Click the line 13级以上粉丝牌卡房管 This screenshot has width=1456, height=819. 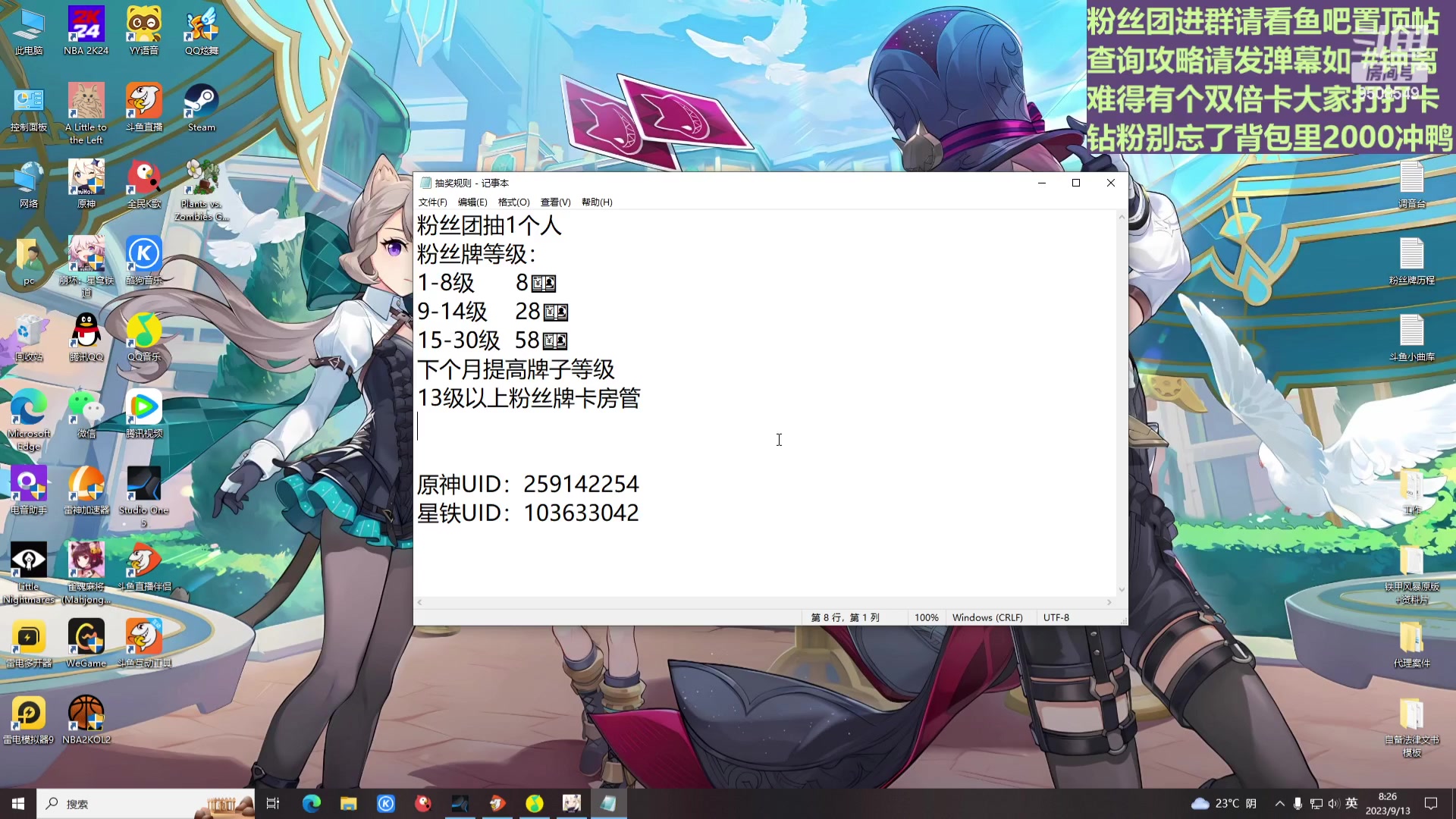click(x=529, y=398)
